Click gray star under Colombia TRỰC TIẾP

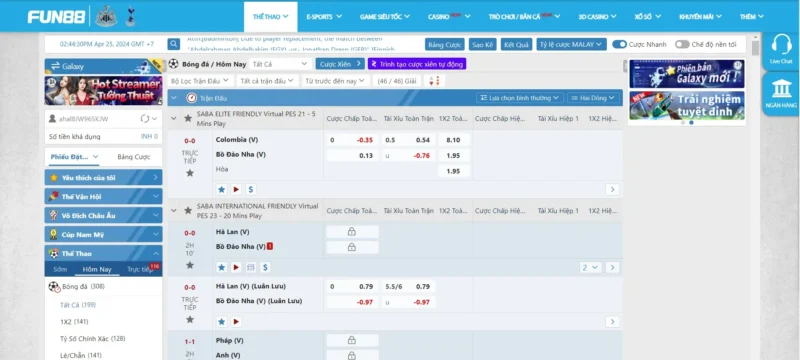190,173
